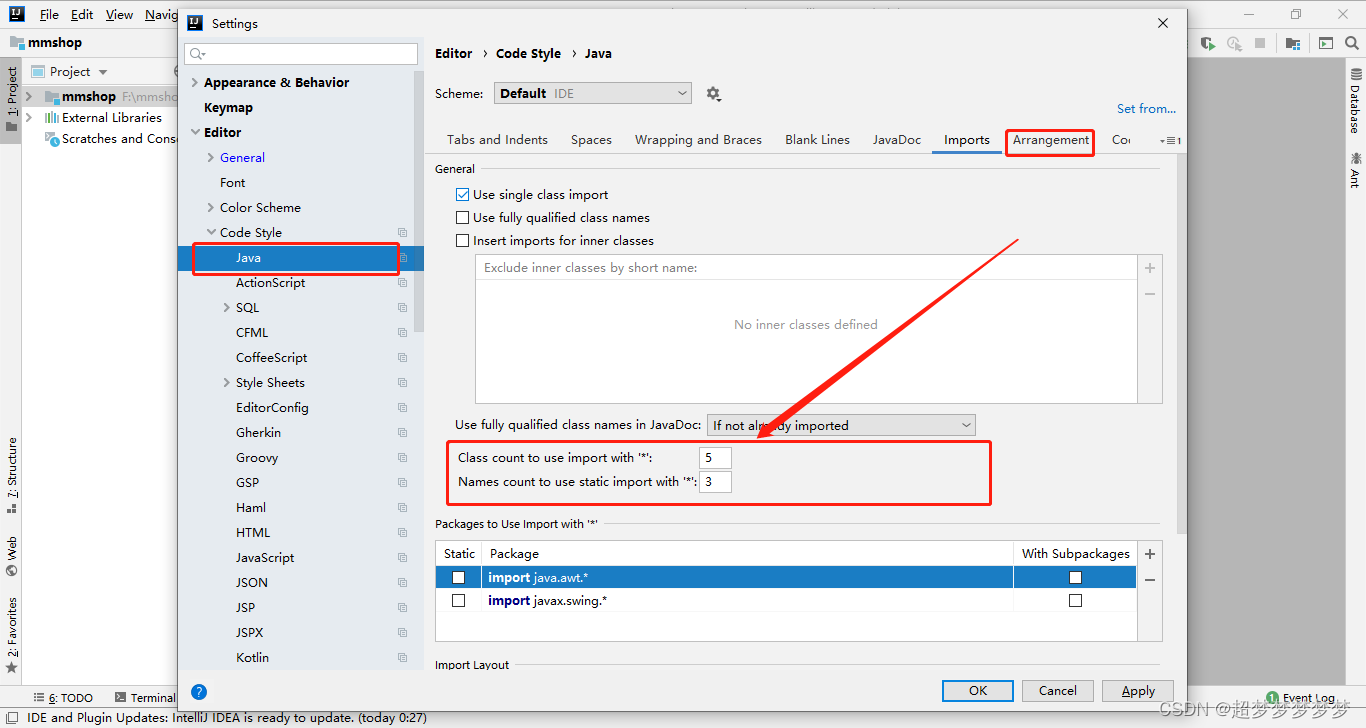Click the Stop square icon in main toolbar

click(x=1260, y=43)
